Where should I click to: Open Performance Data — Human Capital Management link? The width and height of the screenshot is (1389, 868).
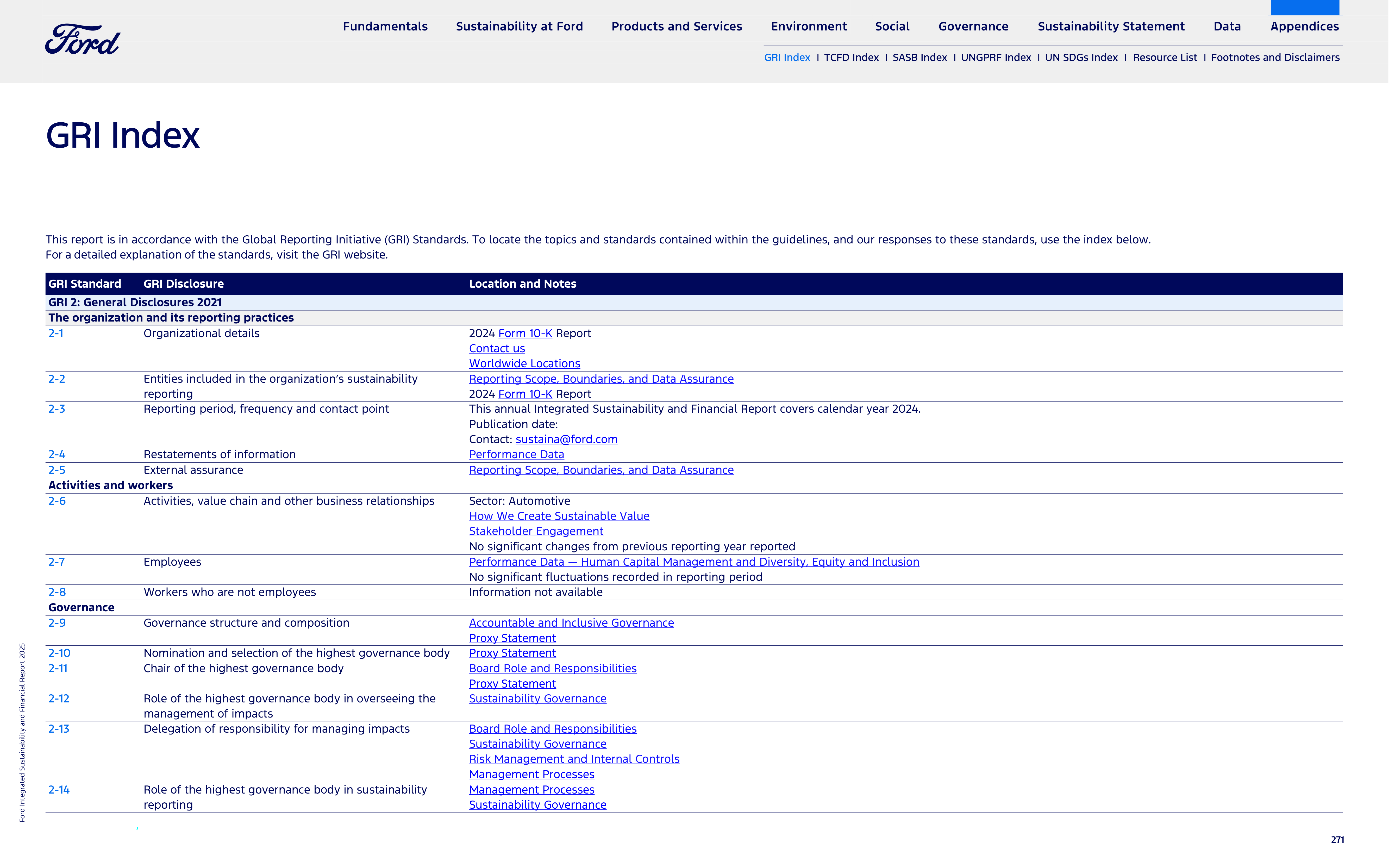point(694,562)
